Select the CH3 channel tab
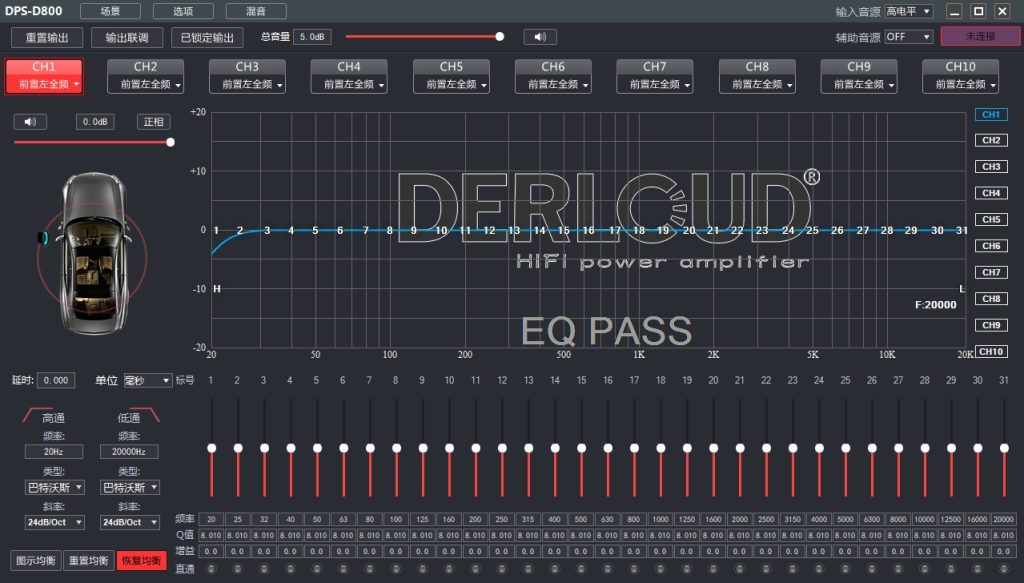The height and width of the screenshot is (583, 1024). click(247, 67)
